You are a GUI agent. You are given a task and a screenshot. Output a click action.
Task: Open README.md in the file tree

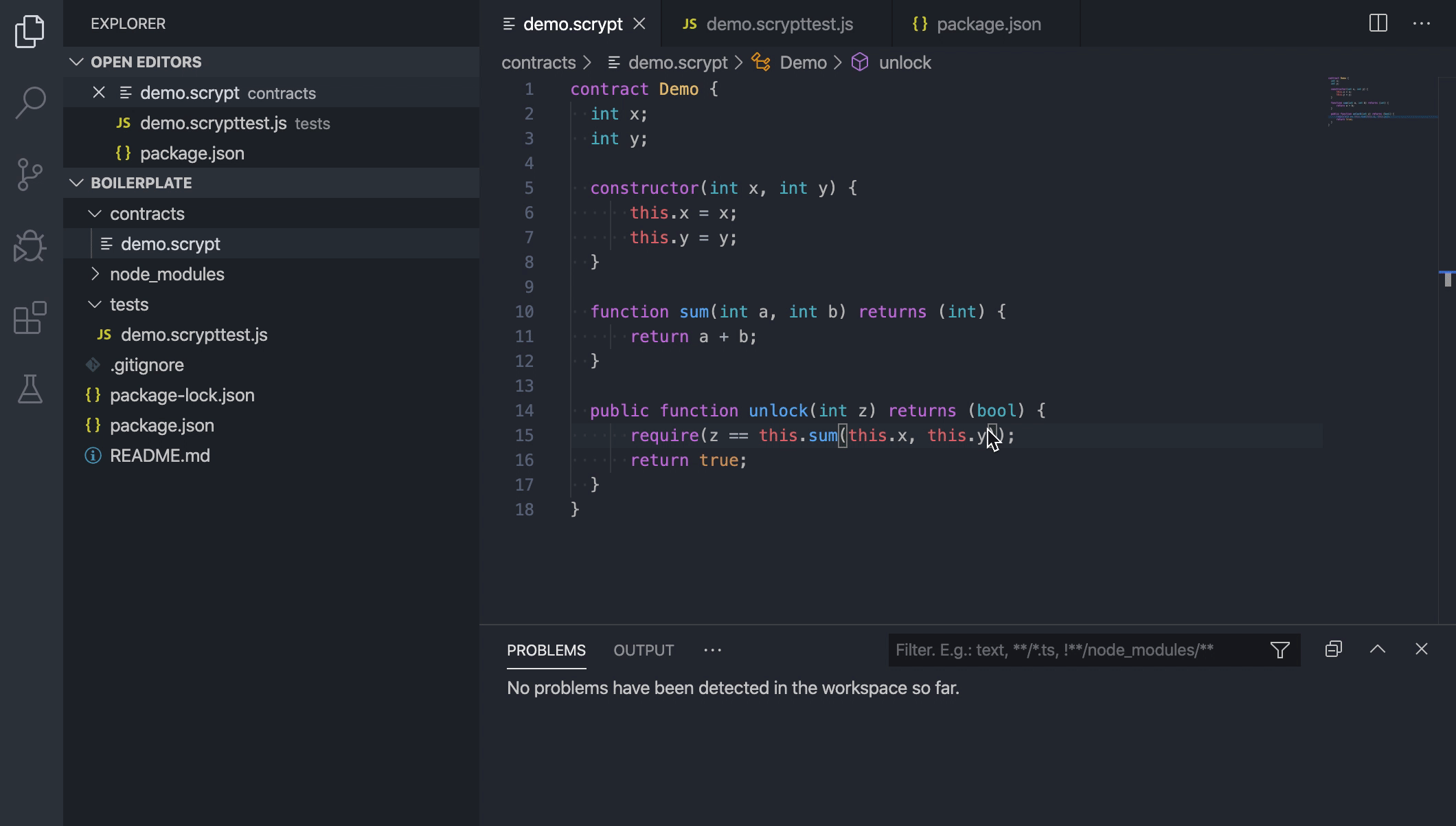pos(159,456)
